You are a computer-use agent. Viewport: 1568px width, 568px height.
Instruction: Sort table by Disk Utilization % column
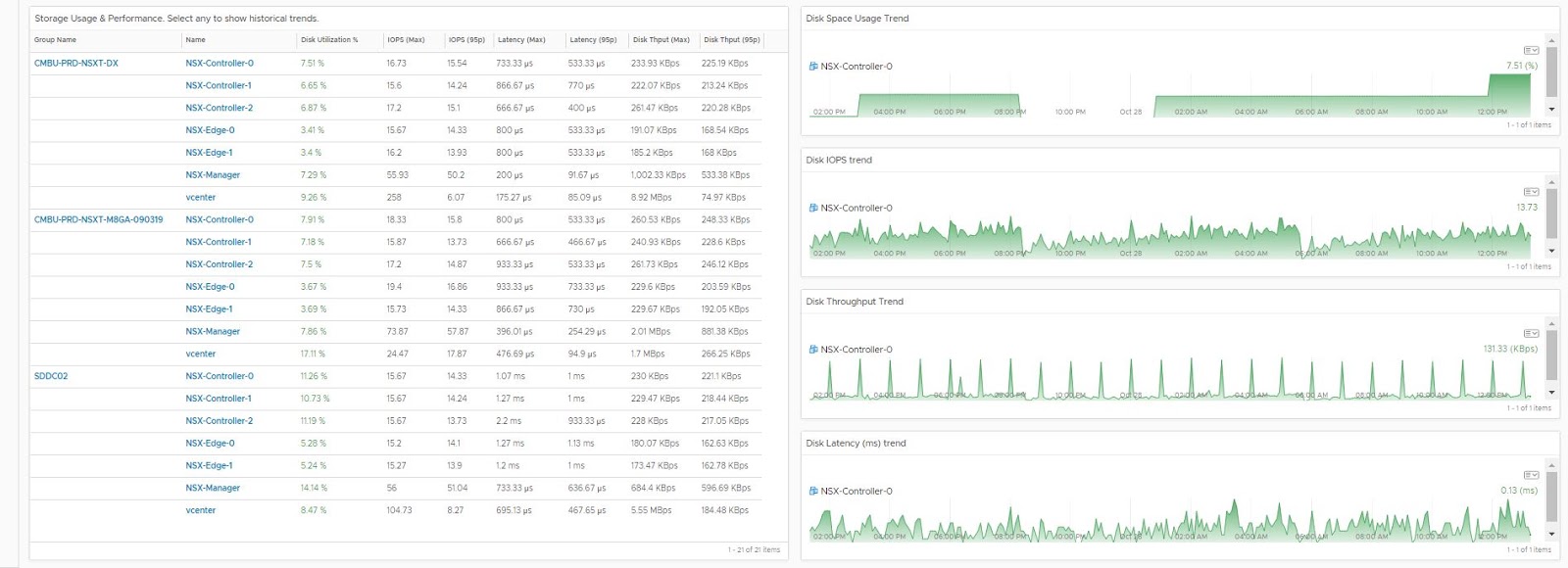[x=329, y=40]
